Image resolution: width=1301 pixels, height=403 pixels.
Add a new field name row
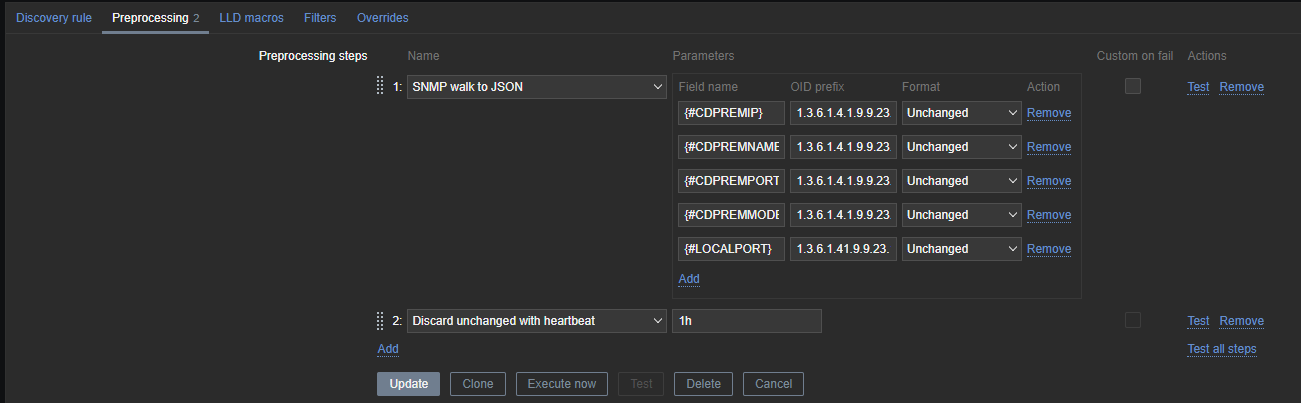pos(689,279)
